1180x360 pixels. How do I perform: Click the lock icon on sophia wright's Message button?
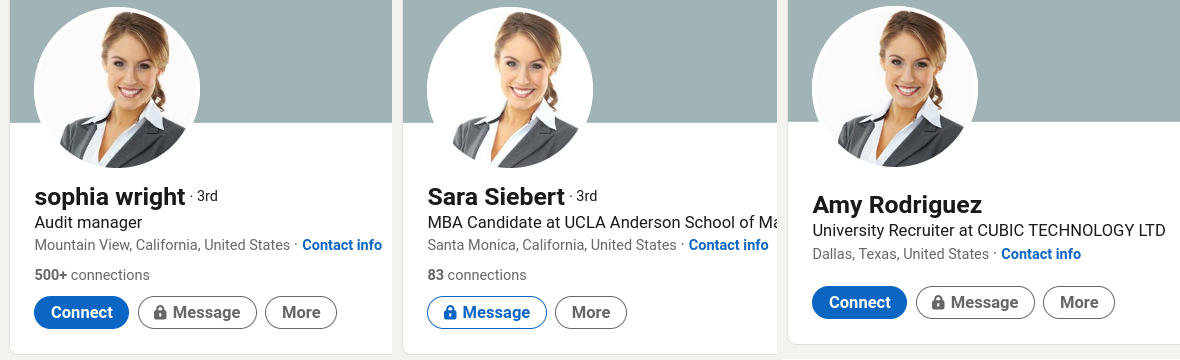pyautogui.click(x=160, y=313)
